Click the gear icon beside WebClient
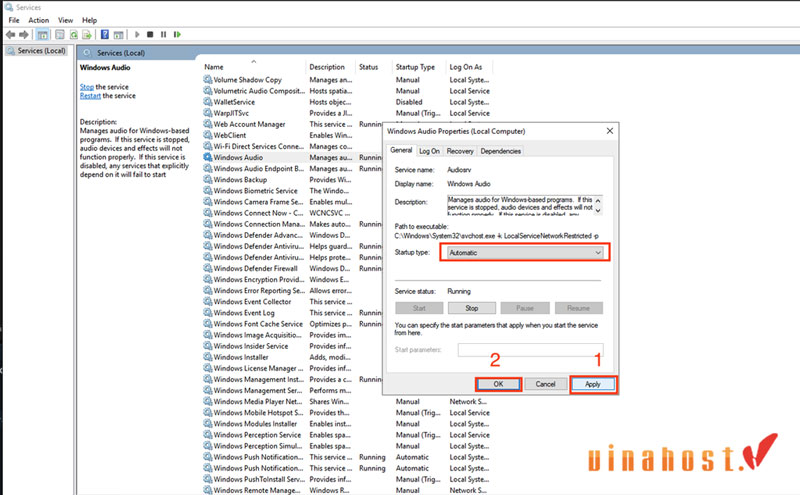Image resolution: width=800 pixels, height=495 pixels. point(208,135)
